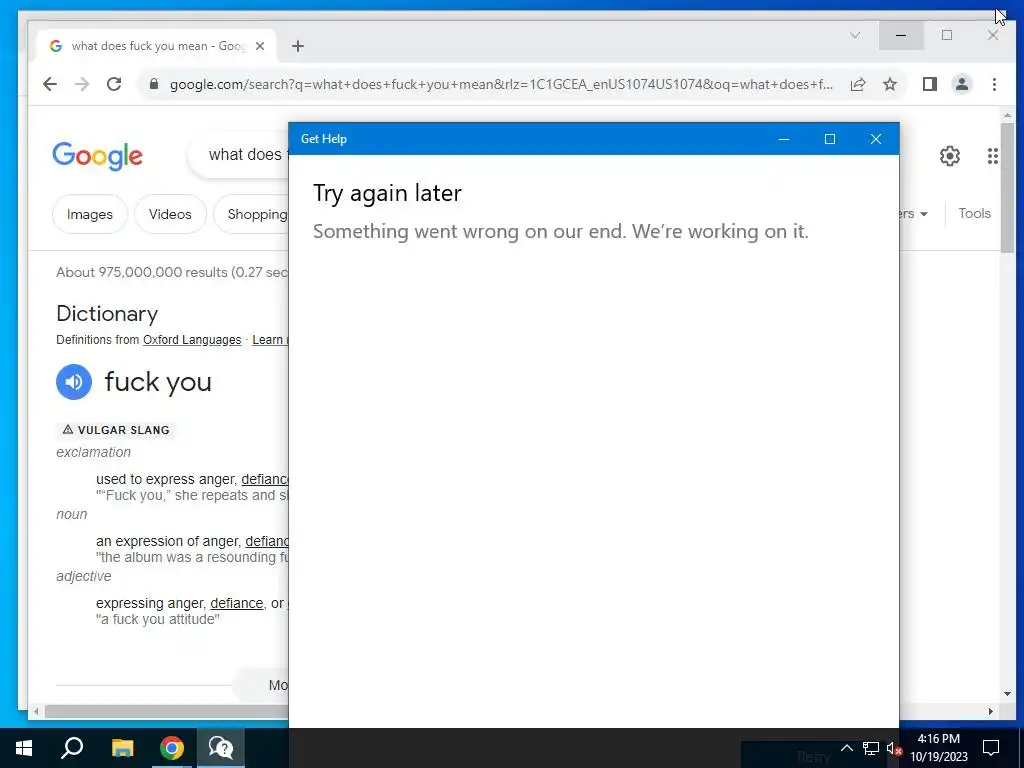Click the Google logo
This screenshot has width=1024, height=768.
[x=97, y=156]
